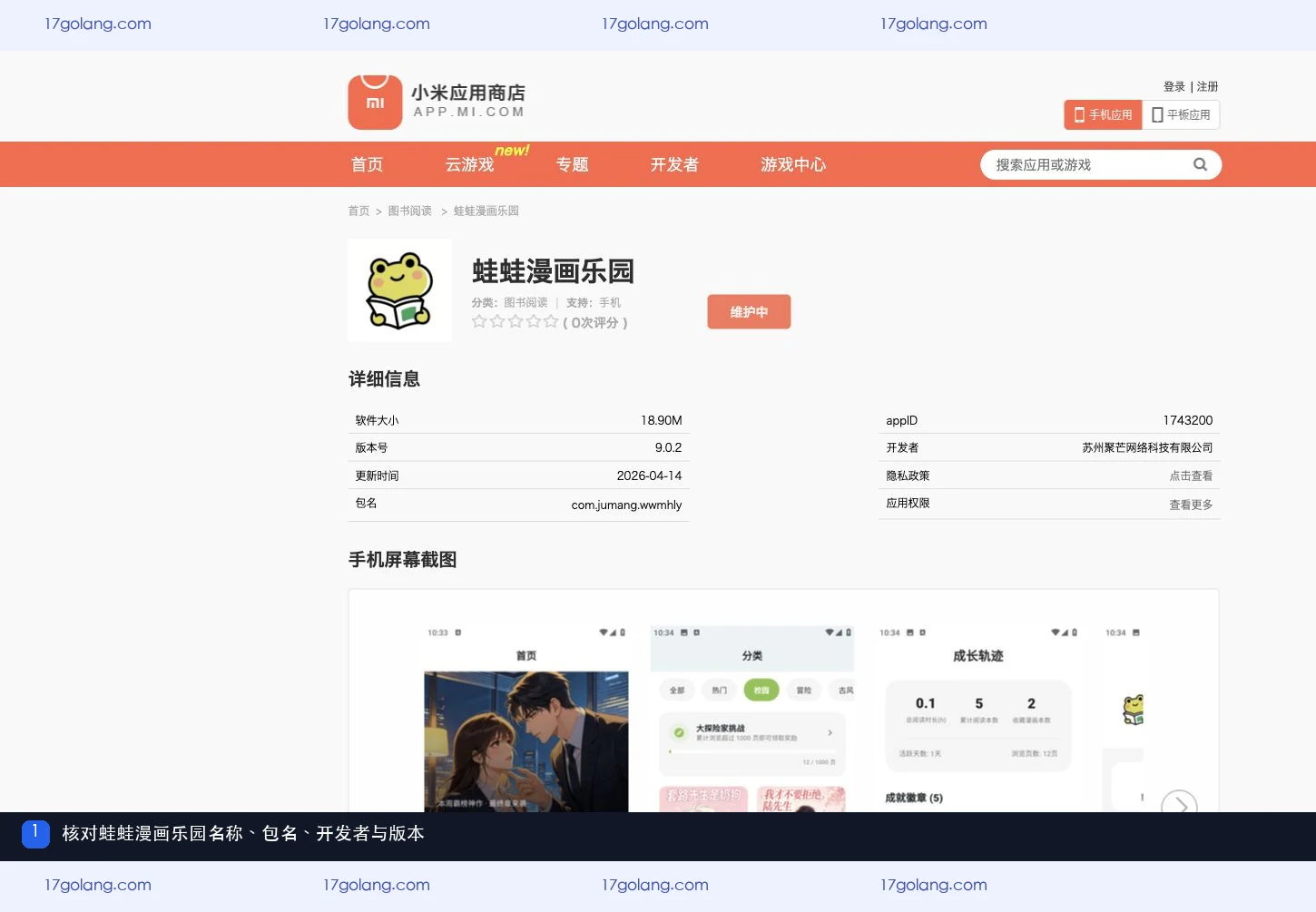The image size is (1316, 912).
Task: Open the 云游戏 navigation tab
Action: click(x=469, y=164)
